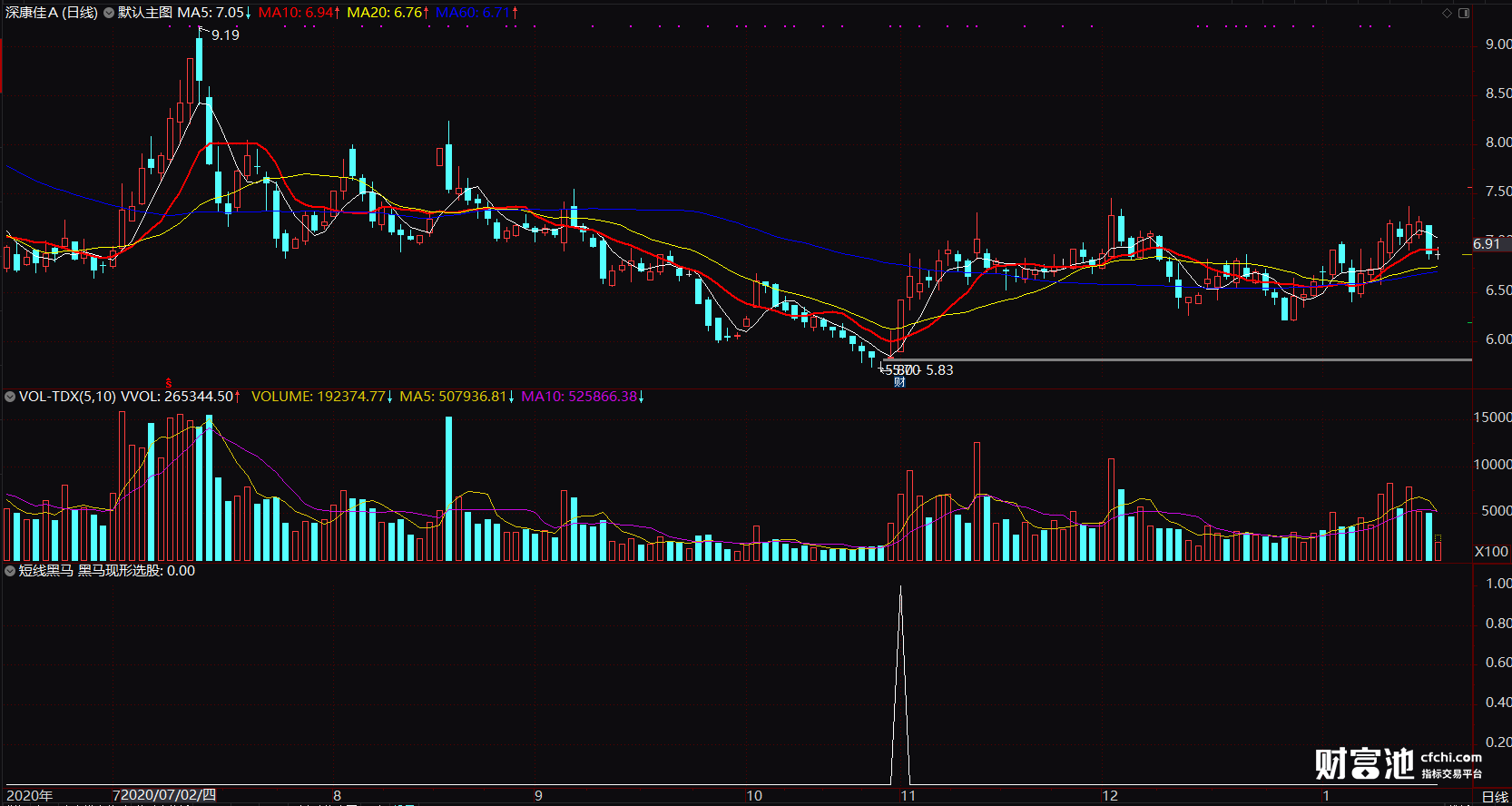Click the 财 marker below the 5.83 low
Viewport: 1512px width, 806px height.
[899, 381]
